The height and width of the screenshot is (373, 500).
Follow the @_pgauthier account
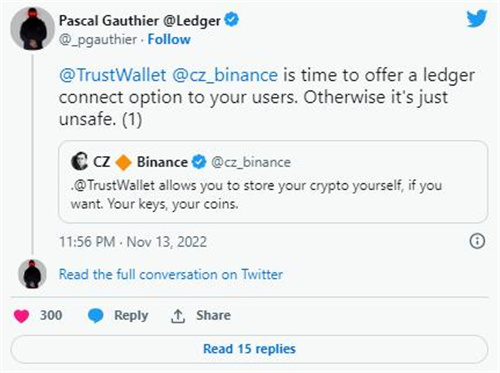click(x=169, y=39)
